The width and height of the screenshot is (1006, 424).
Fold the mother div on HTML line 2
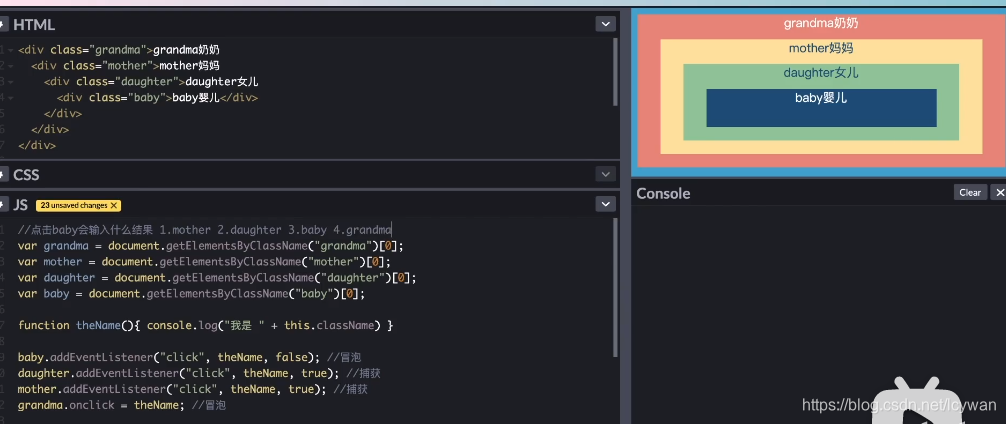coord(11,66)
